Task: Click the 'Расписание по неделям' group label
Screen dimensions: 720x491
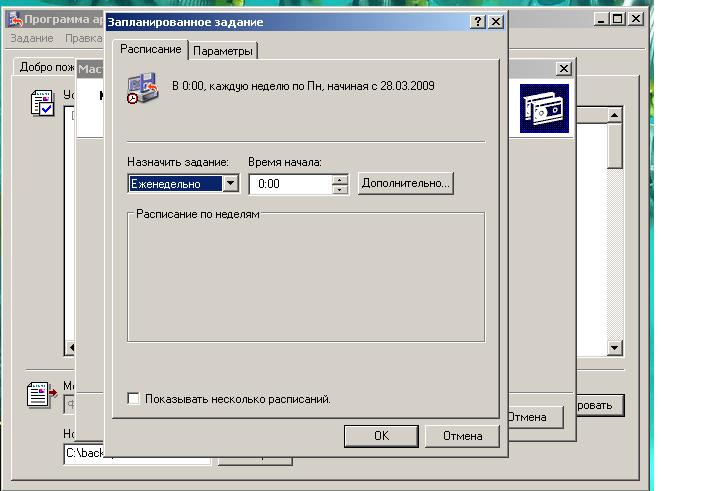Action: click(x=198, y=214)
